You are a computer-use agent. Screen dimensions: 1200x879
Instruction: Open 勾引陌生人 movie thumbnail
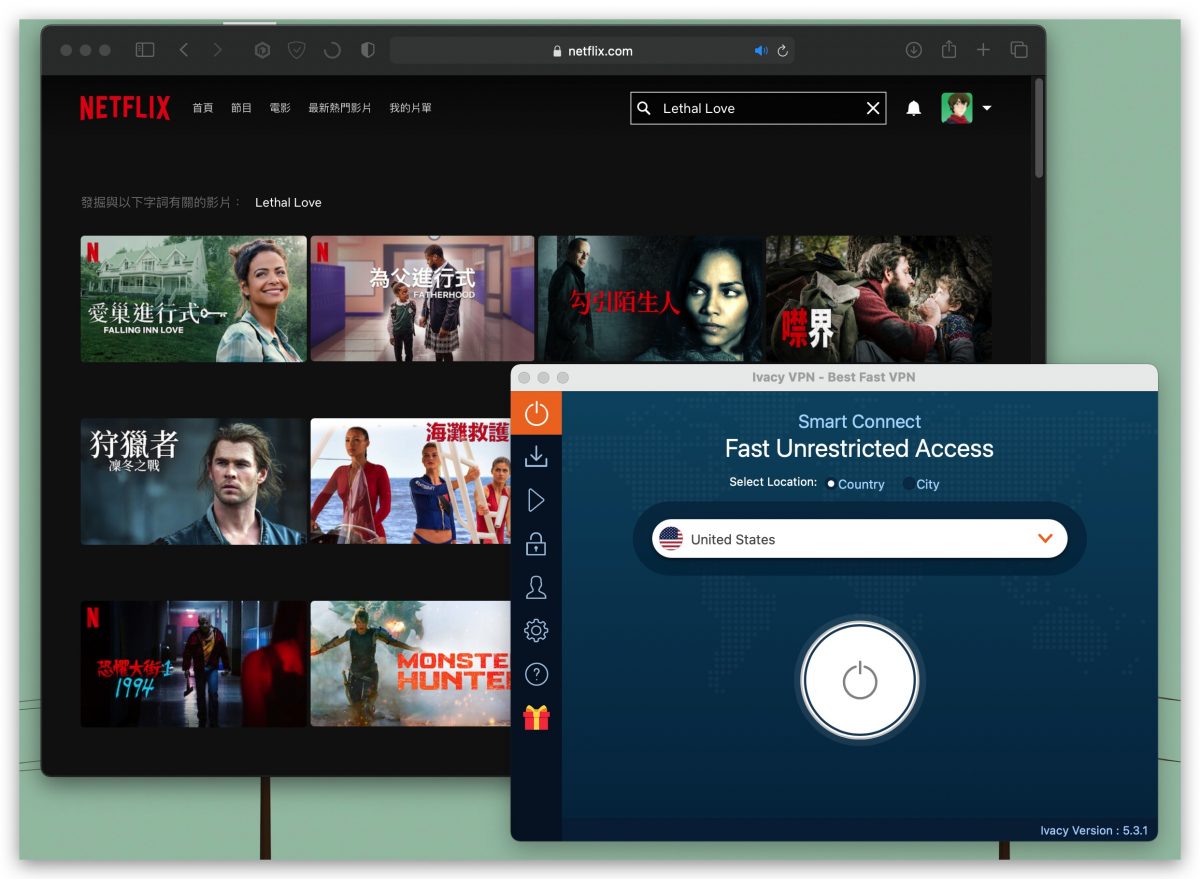click(x=651, y=299)
